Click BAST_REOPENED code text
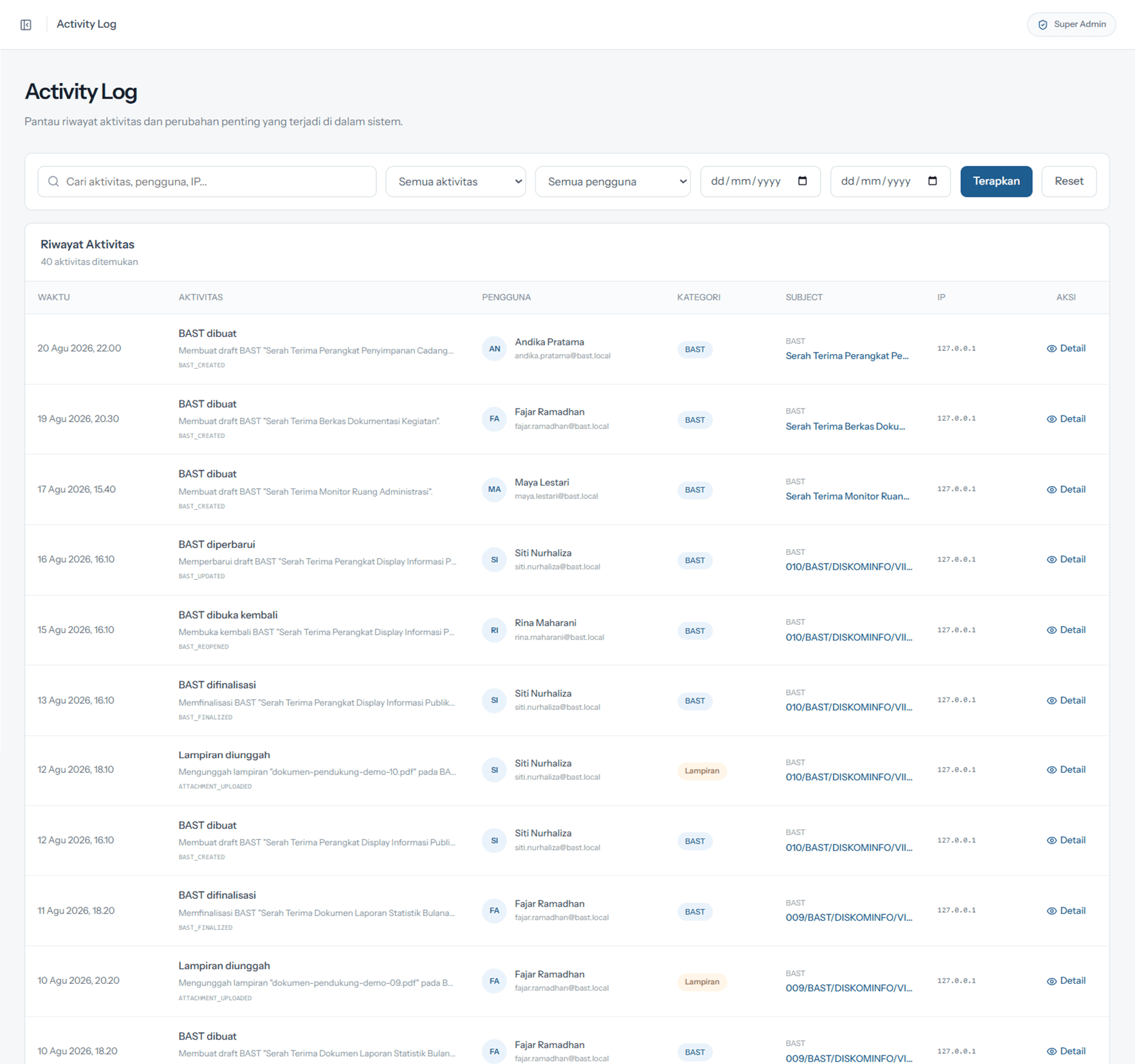 [x=203, y=647]
